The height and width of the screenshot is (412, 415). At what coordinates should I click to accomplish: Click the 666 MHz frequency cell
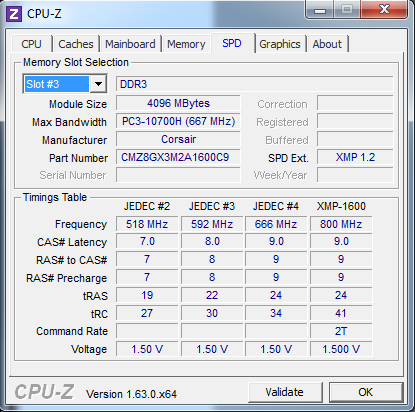click(276, 224)
